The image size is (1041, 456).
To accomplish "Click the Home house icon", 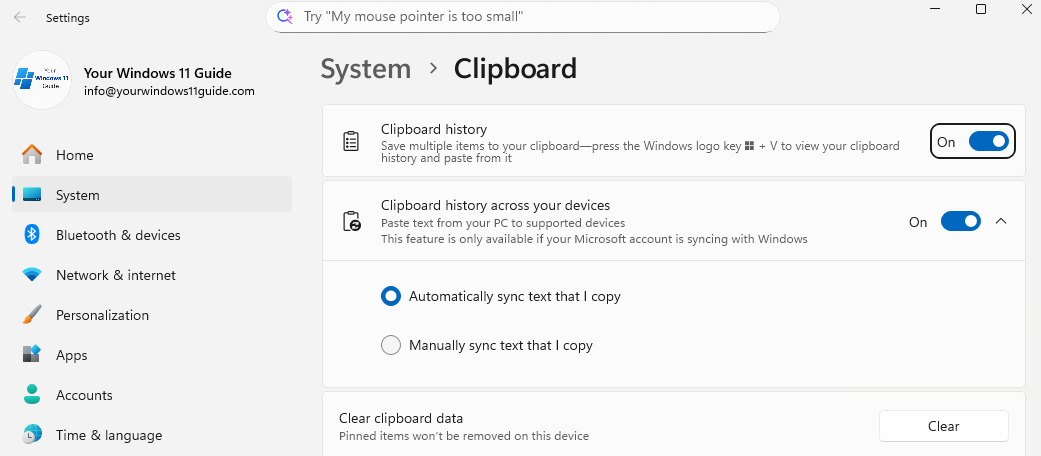I will [x=32, y=155].
